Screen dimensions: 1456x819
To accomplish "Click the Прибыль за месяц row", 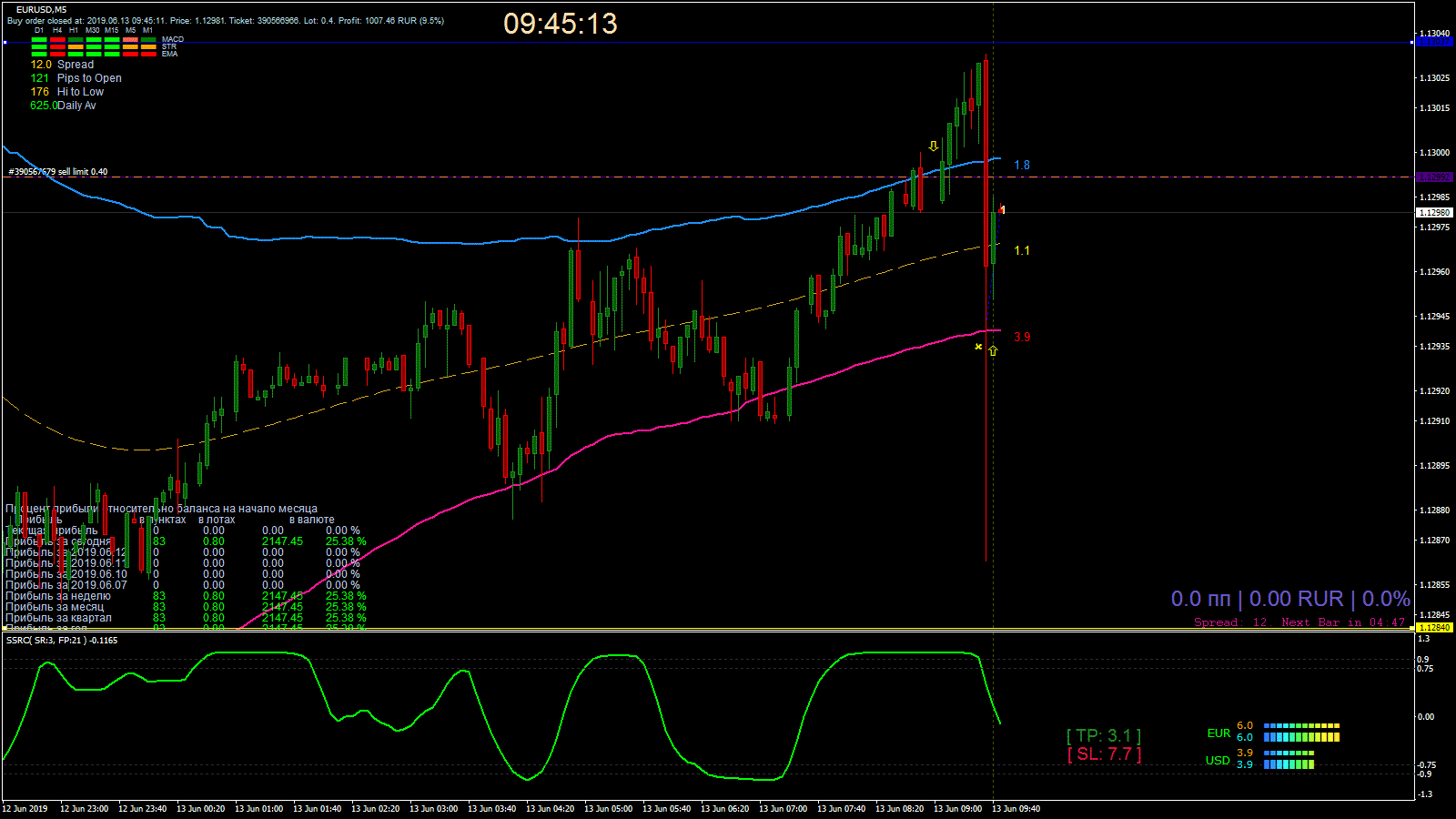I will 186,607.
